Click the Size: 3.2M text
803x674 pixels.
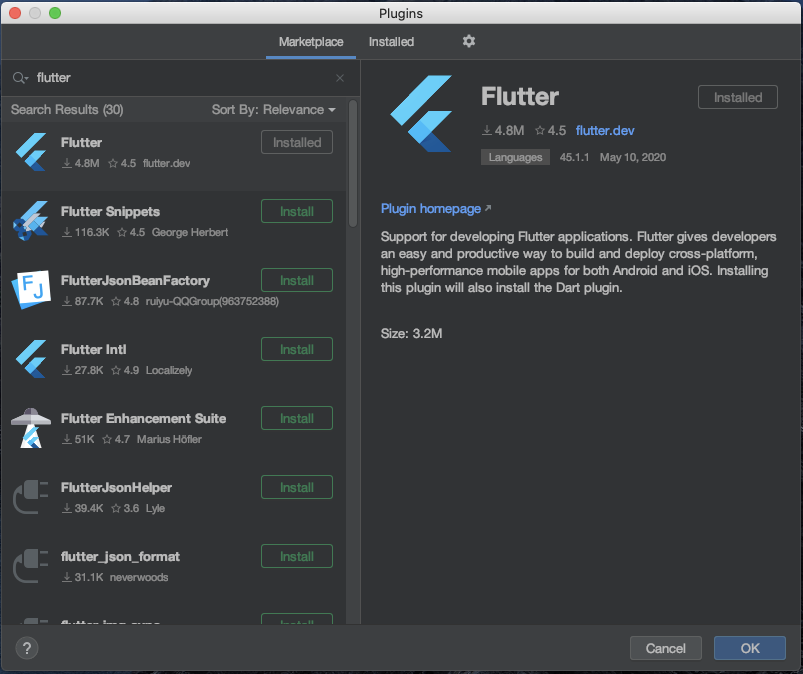click(411, 333)
